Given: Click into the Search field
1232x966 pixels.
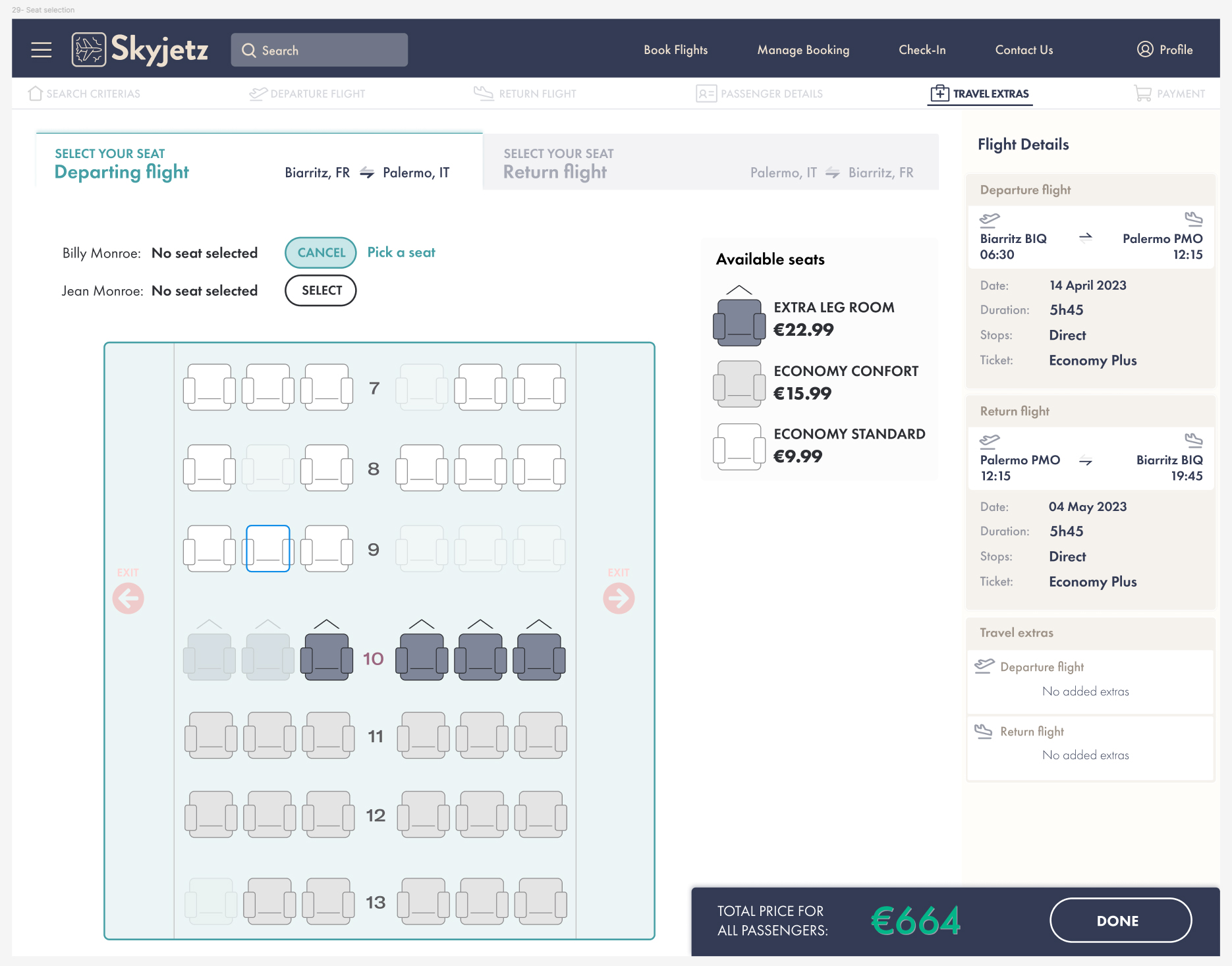Looking at the screenshot, I should pos(319,50).
